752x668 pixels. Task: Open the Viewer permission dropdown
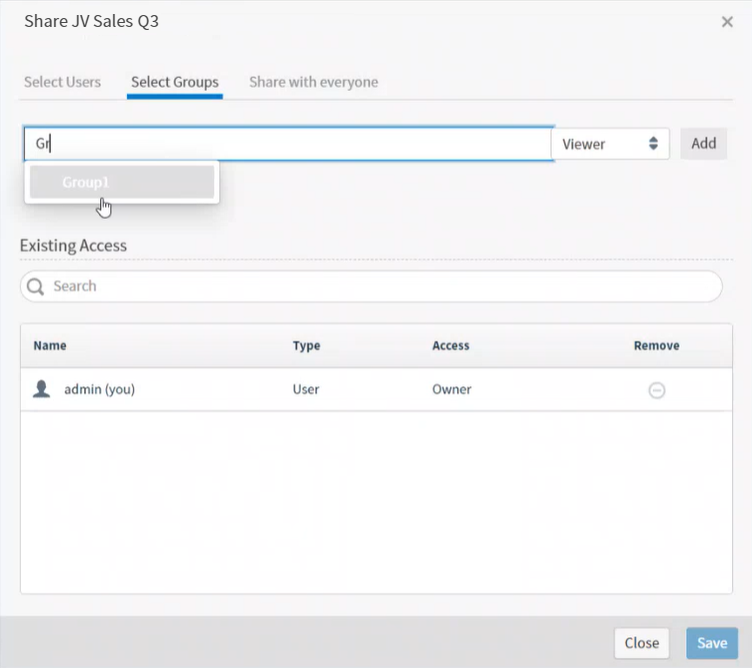point(609,144)
